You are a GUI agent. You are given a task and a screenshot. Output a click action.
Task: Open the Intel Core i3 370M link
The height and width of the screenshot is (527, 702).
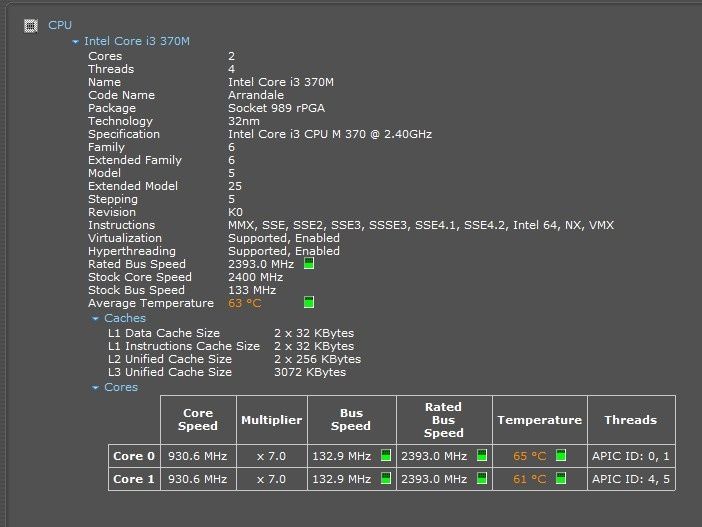coord(137,41)
